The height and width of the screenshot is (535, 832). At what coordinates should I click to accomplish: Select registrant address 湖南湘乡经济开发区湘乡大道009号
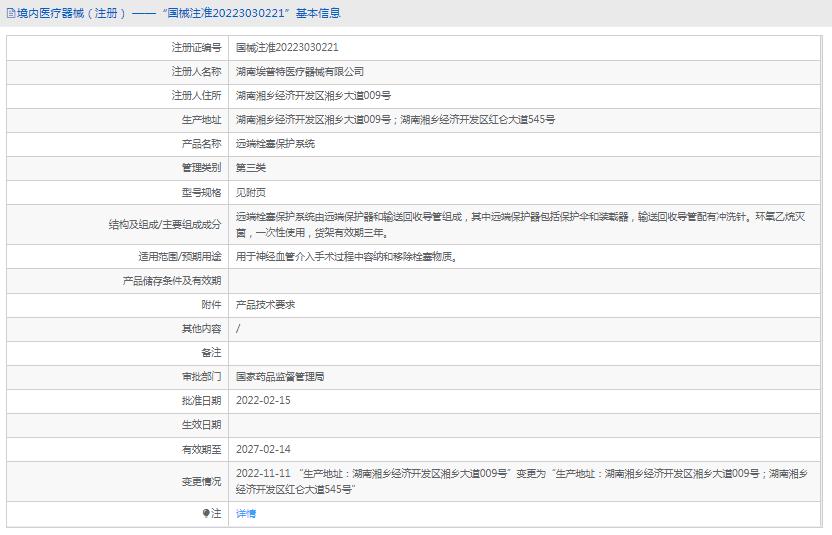pyautogui.click(x=314, y=96)
